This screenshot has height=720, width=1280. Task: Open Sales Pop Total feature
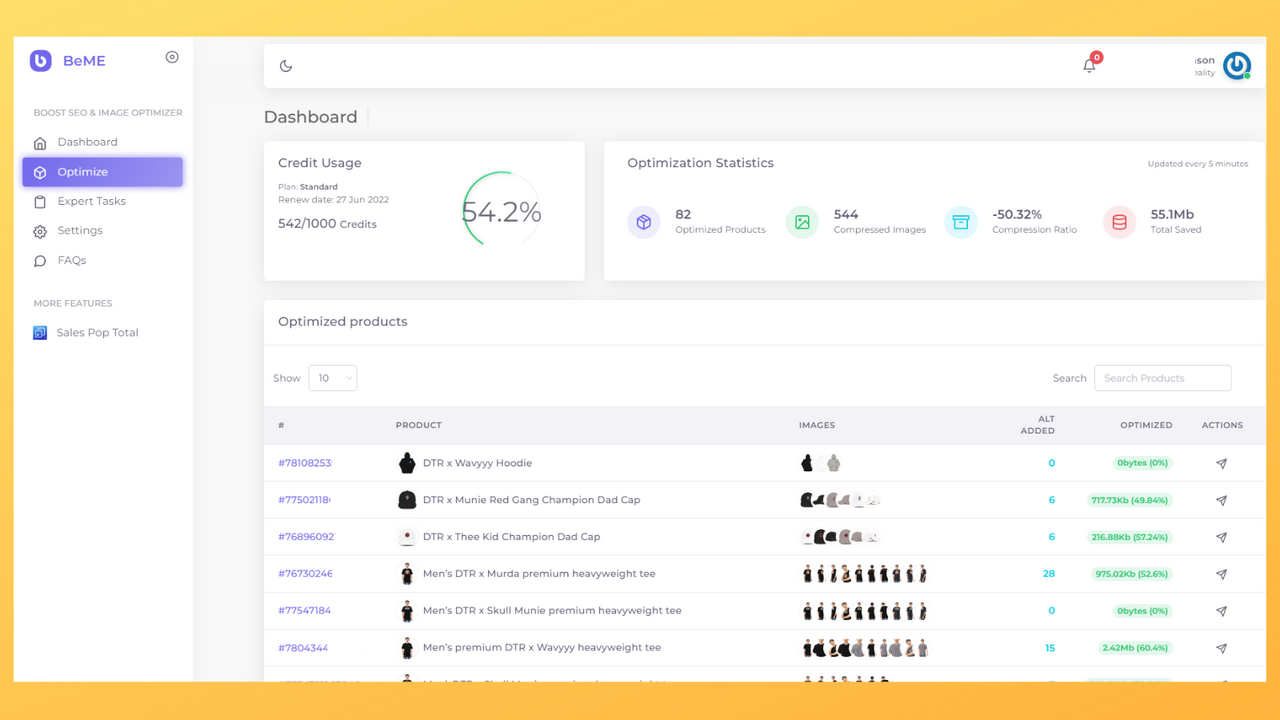pyautogui.click(x=97, y=333)
